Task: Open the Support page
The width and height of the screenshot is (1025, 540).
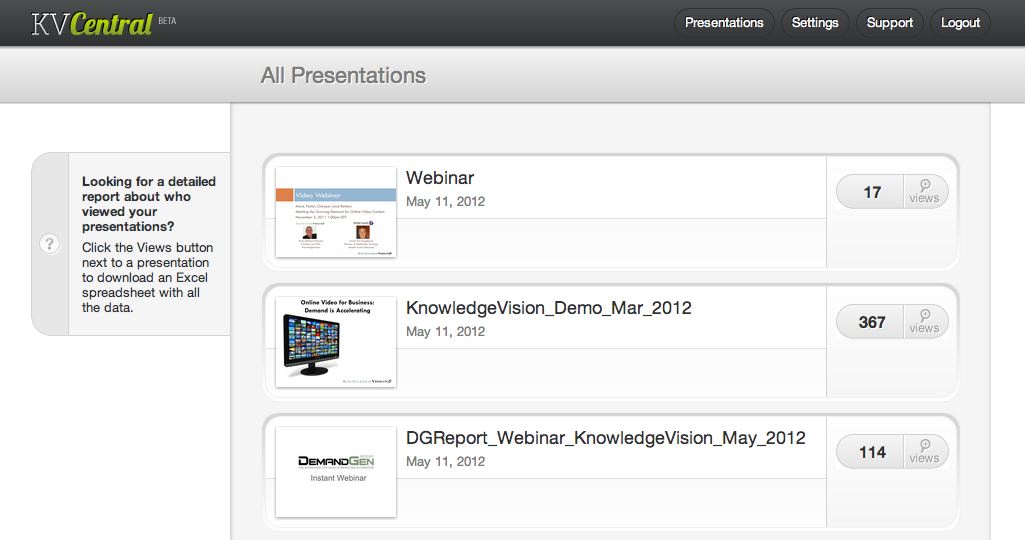Action: [x=890, y=23]
